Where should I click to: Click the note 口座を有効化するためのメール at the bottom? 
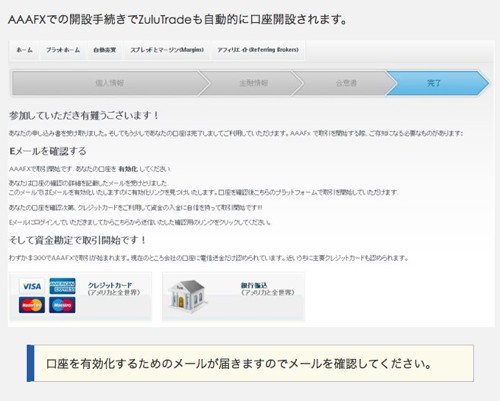(250, 363)
